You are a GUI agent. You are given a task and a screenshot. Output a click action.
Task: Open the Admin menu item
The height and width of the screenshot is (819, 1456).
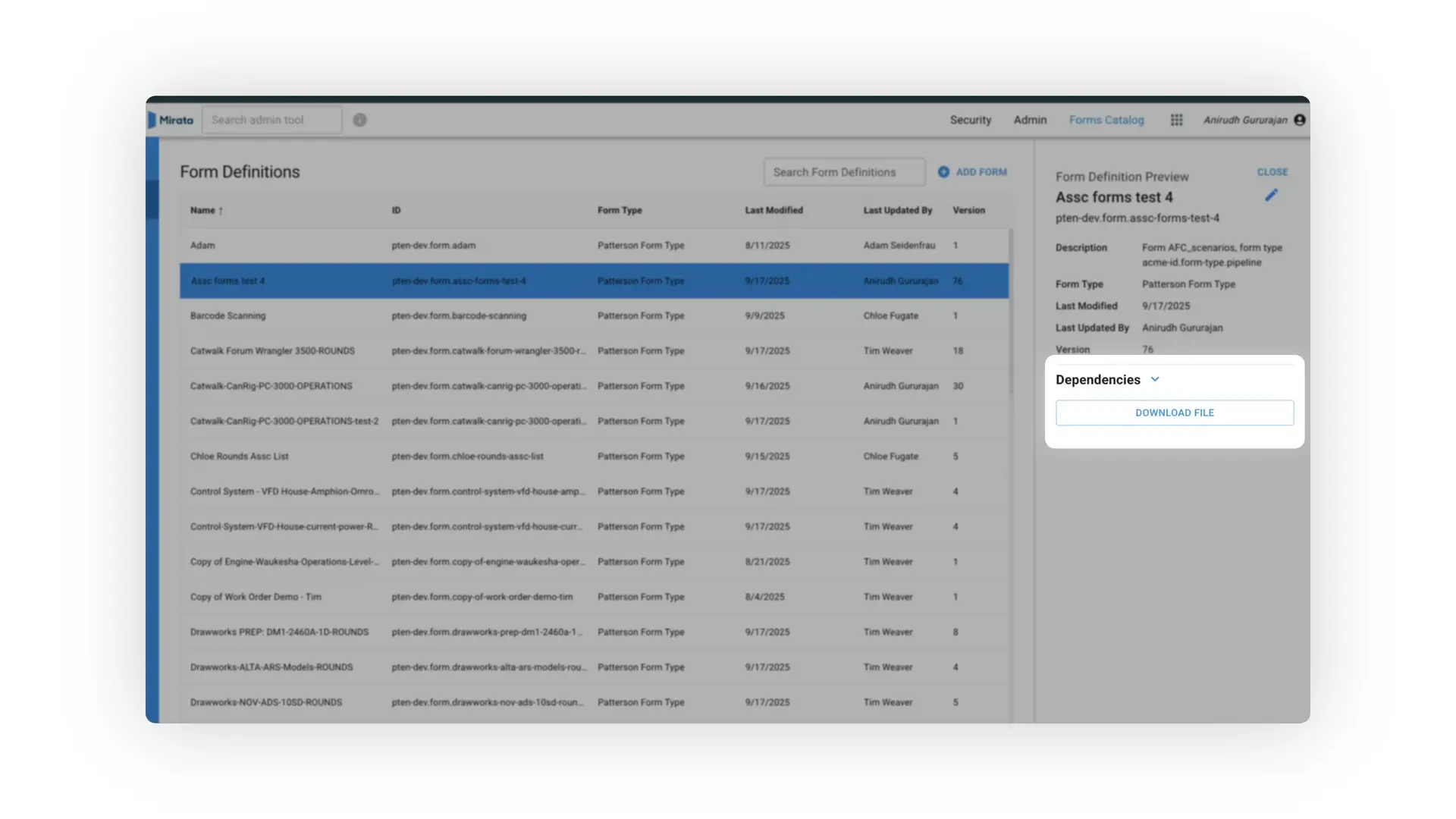1030,119
